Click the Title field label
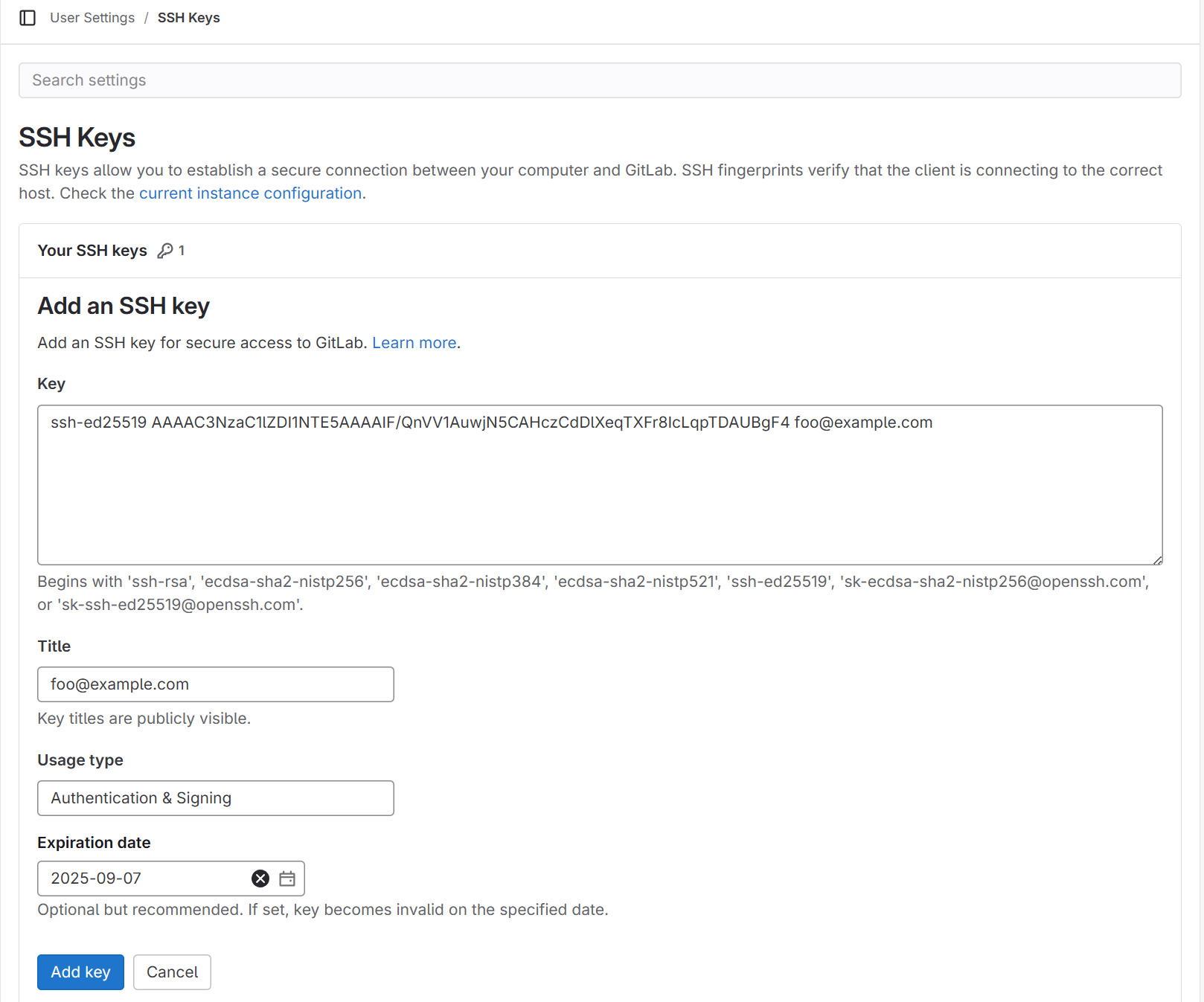Viewport: 1204px width, 1002px height. pyautogui.click(x=54, y=646)
